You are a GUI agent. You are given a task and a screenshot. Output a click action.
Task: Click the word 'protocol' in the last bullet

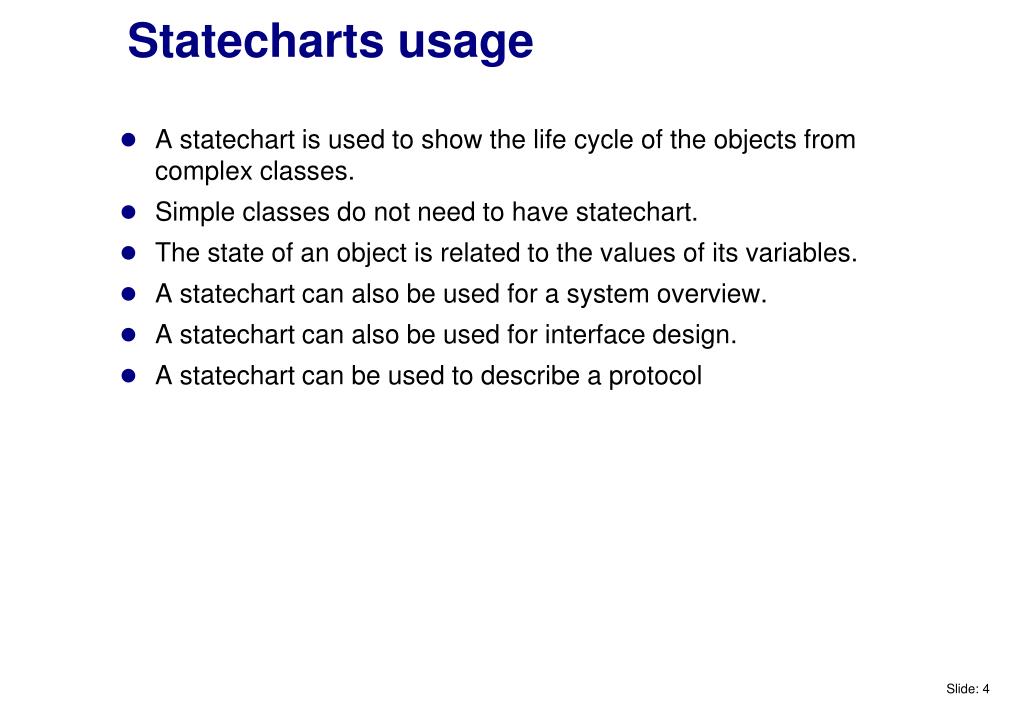655,377
